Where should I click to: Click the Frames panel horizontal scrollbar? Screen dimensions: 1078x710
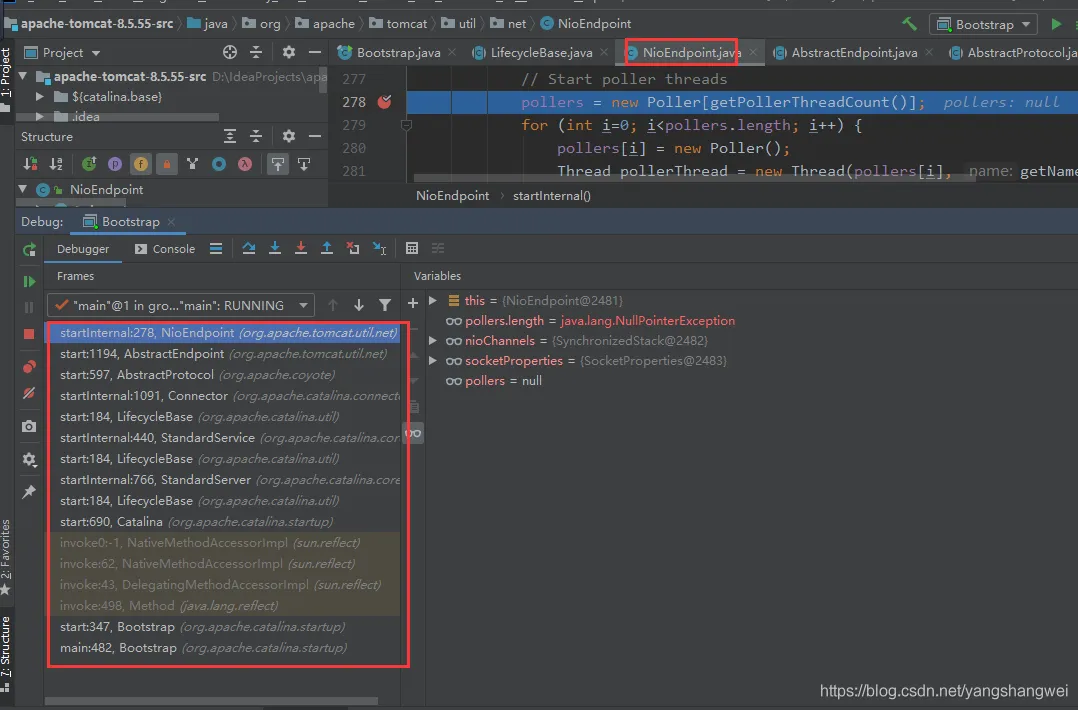[x=212, y=701]
